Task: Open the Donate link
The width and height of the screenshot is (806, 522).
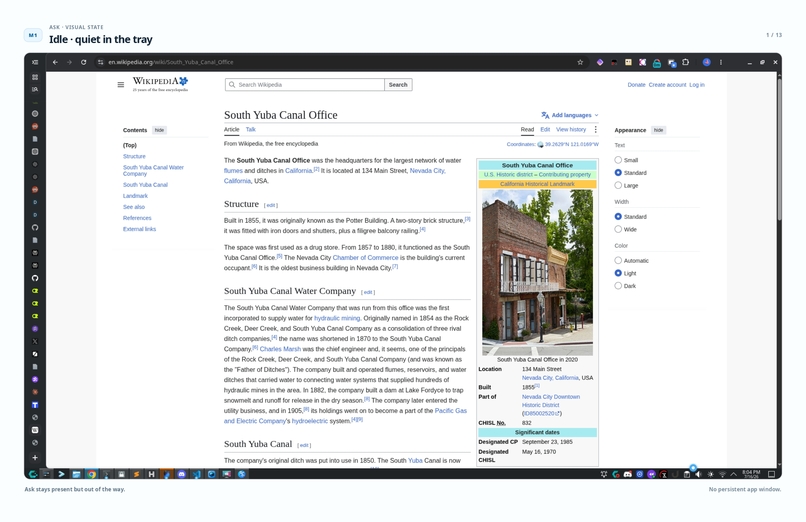Action: coord(636,85)
